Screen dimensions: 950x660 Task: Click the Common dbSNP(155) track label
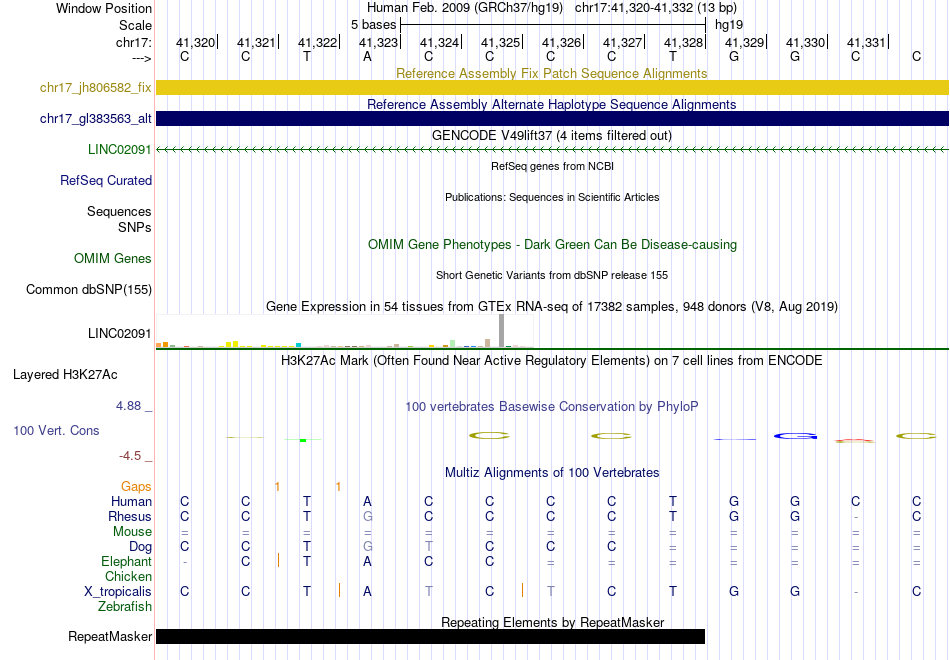coord(89,290)
